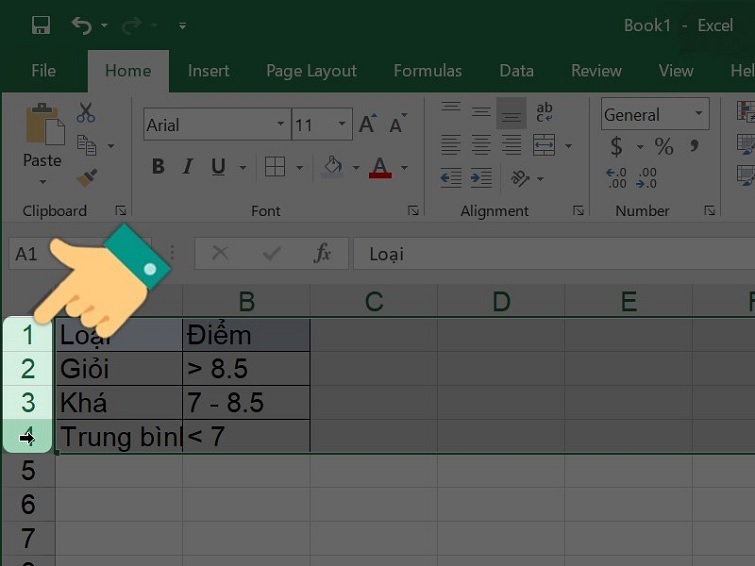Viewport: 755px width, 566px height.
Task: Switch to the Data tab
Action: tap(516, 71)
